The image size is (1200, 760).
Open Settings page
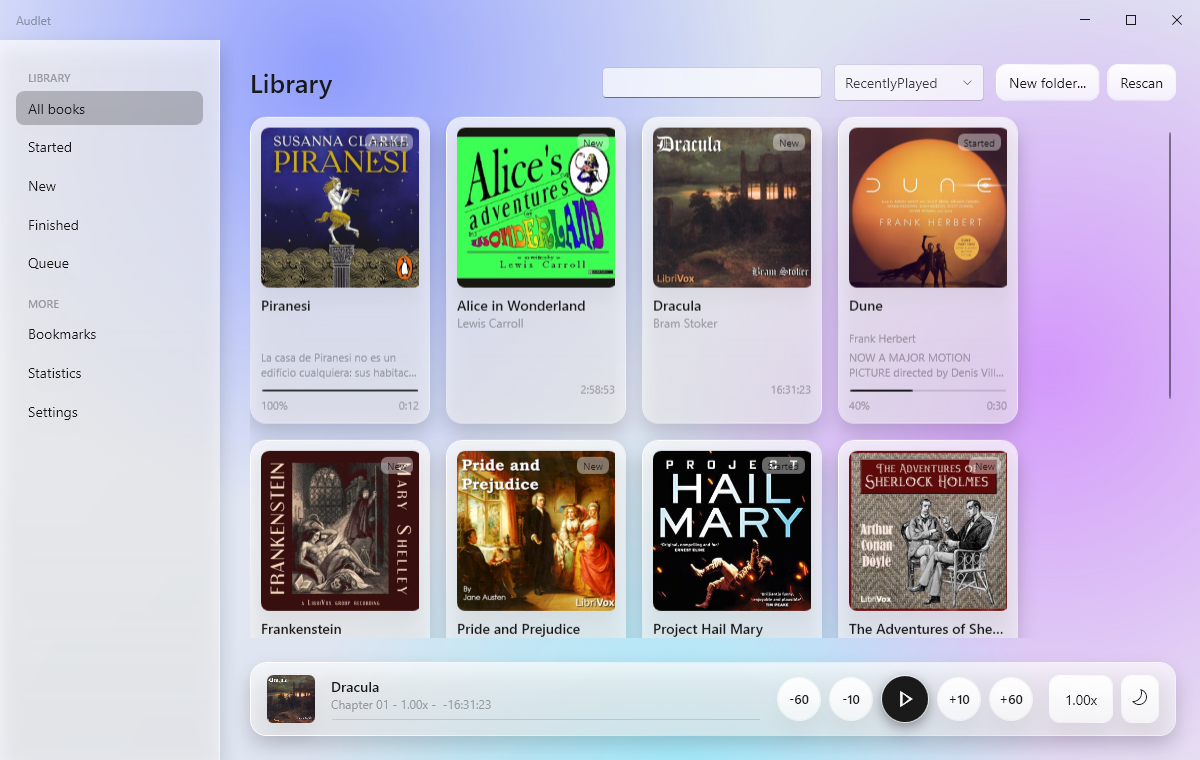[109, 412]
